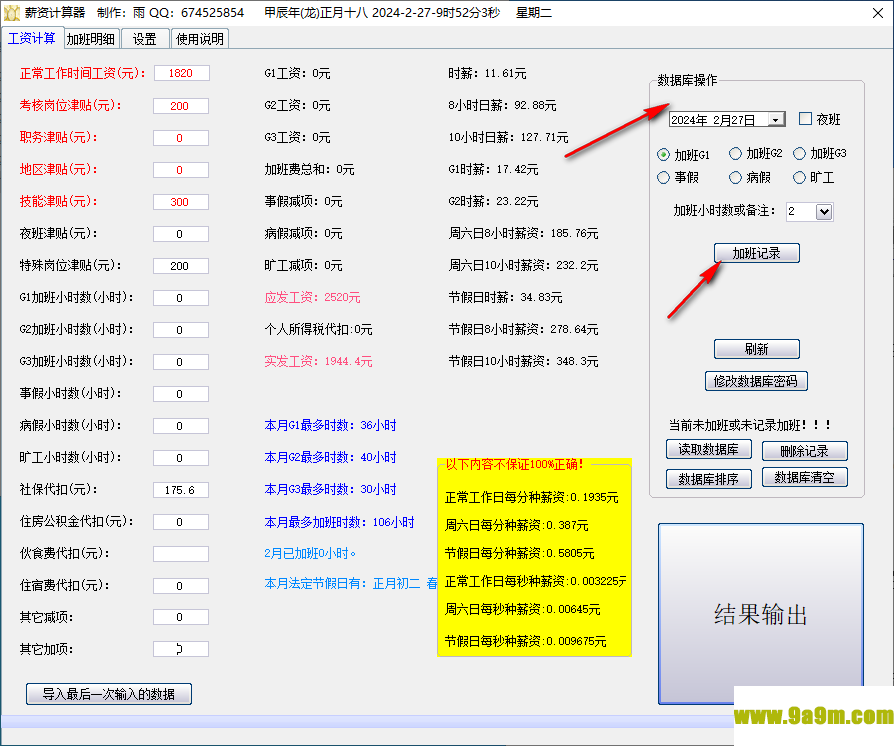Click the 社保代扣 input field
This screenshot has width=894, height=746.
click(181, 490)
